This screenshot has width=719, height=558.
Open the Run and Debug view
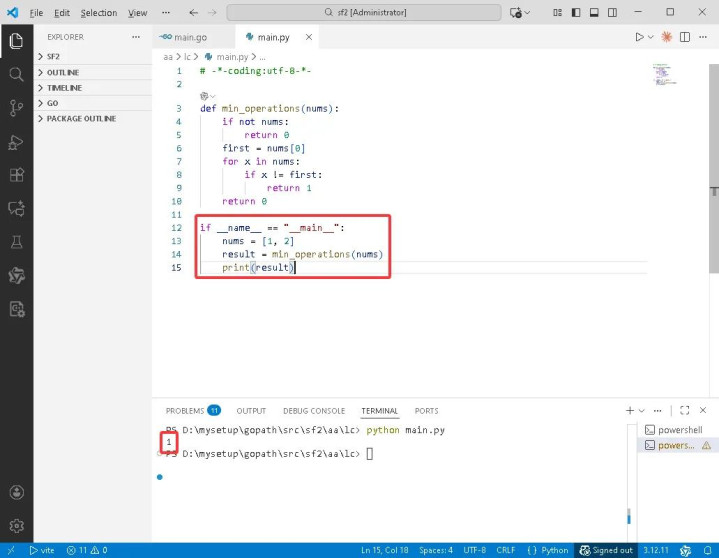tap(16, 142)
